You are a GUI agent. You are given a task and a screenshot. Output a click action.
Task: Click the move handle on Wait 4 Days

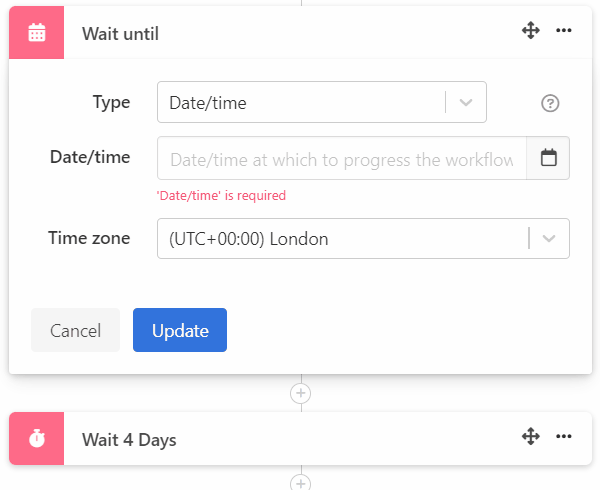531,437
